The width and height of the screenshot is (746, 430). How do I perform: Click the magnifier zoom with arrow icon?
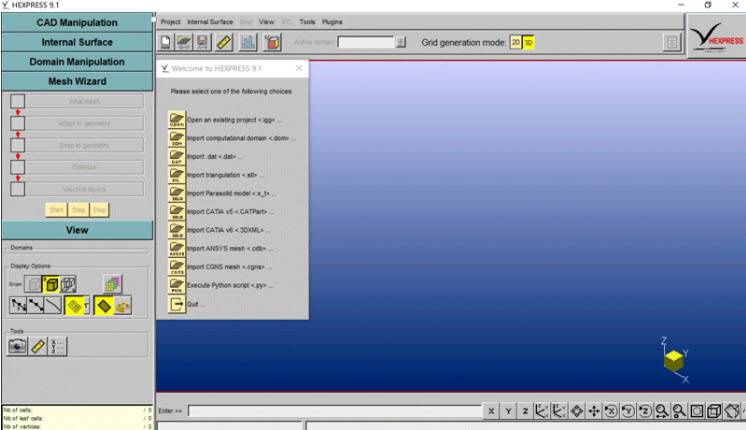(x=662, y=411)
